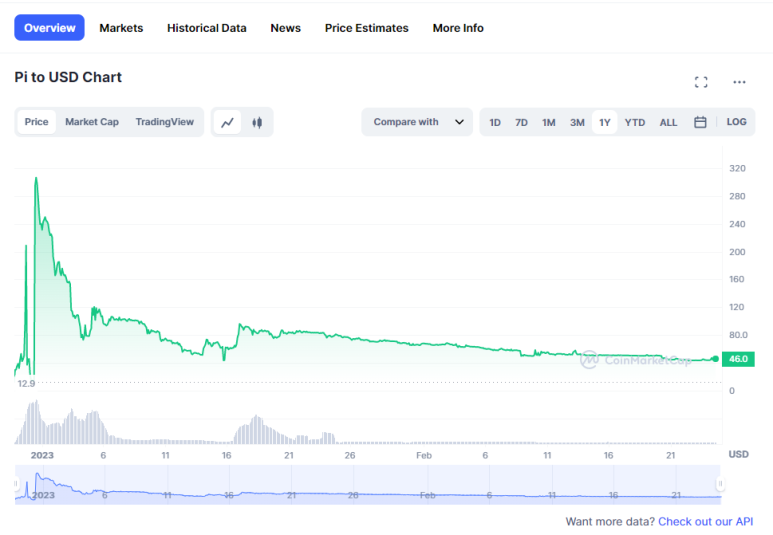Click the USD currency axis label
This screenshot has height=535, width=773.
click(x=738, y=454)
